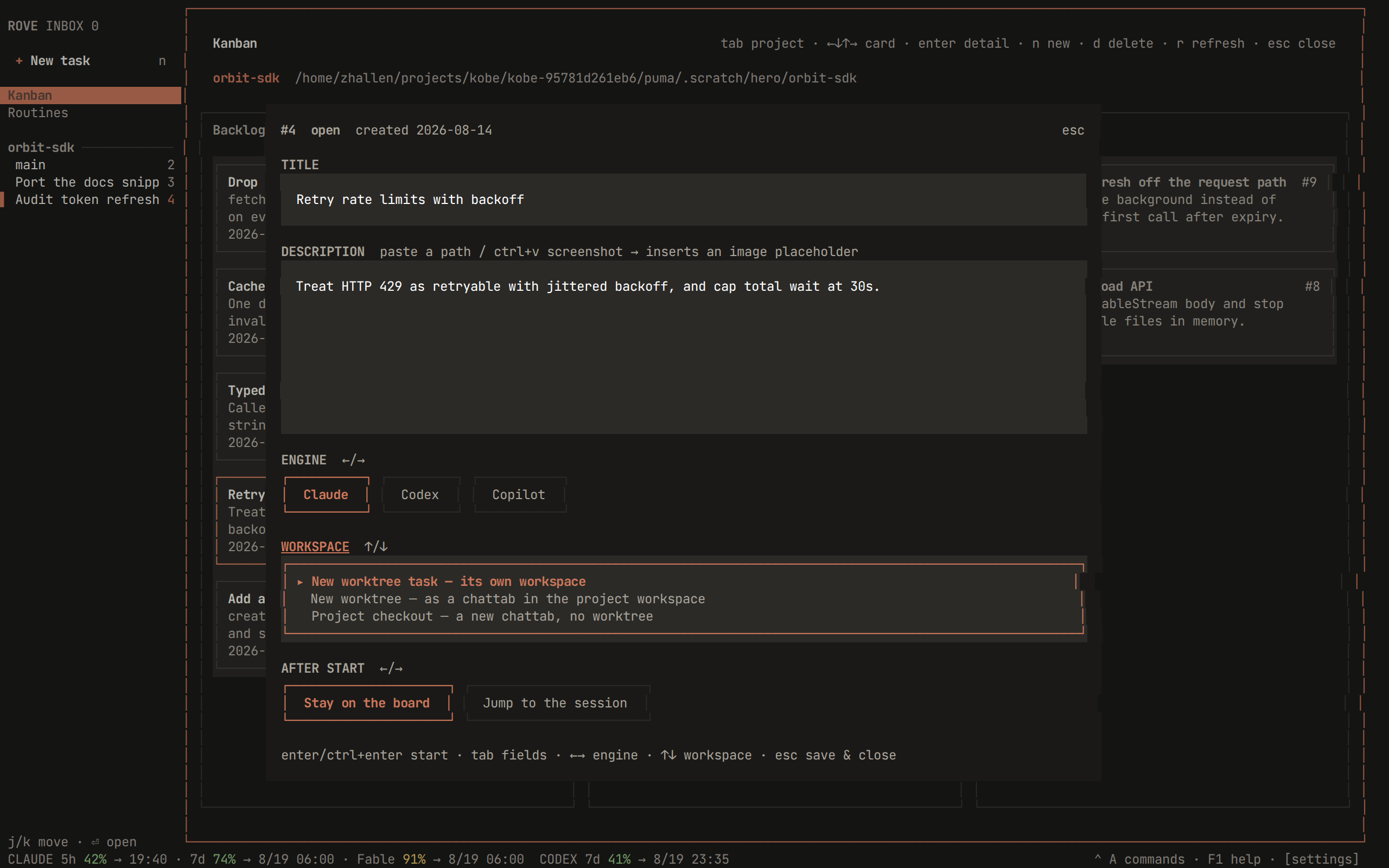
Task: Click the 'open' status in dialog header
Action: pos(326,130)
